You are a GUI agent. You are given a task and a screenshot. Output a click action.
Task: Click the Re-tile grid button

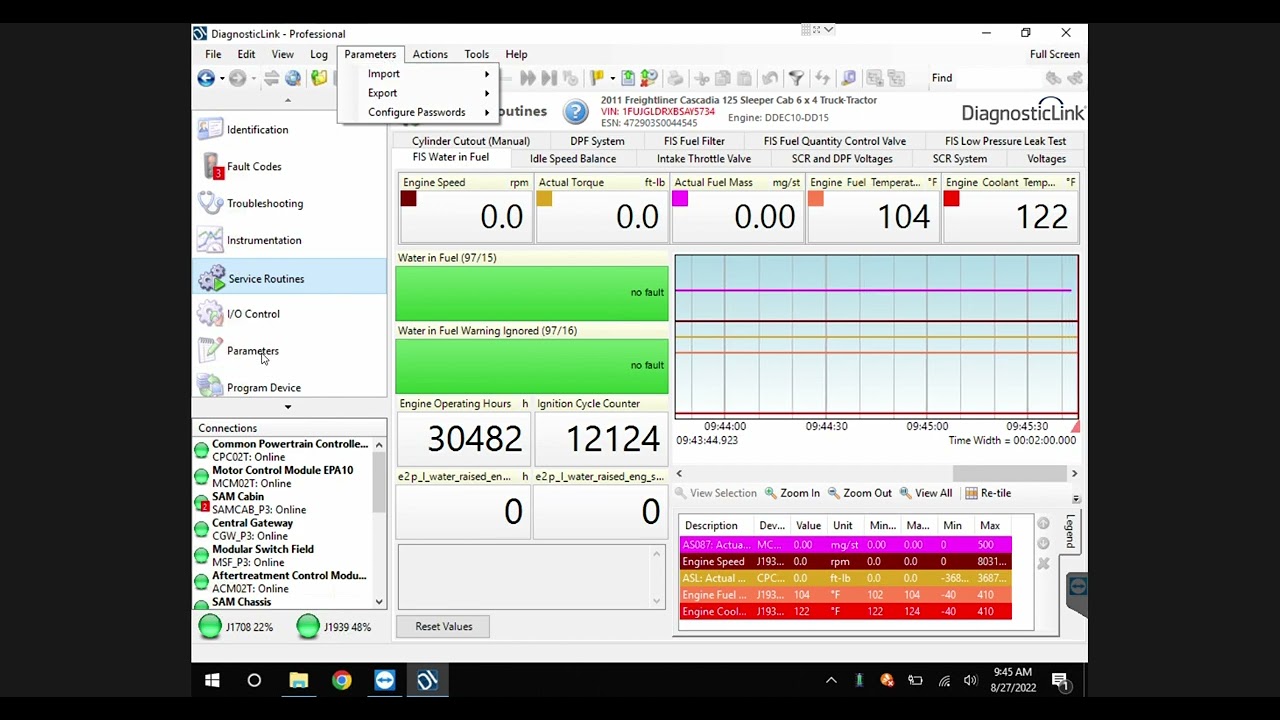click(988, 493)
